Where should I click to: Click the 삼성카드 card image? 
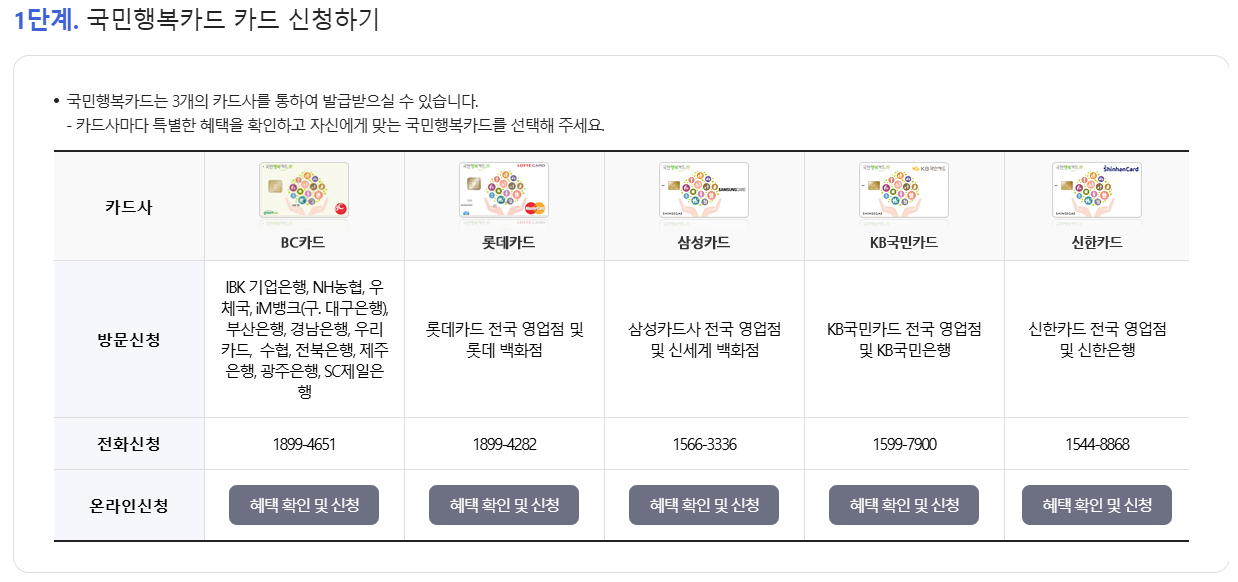704,190
